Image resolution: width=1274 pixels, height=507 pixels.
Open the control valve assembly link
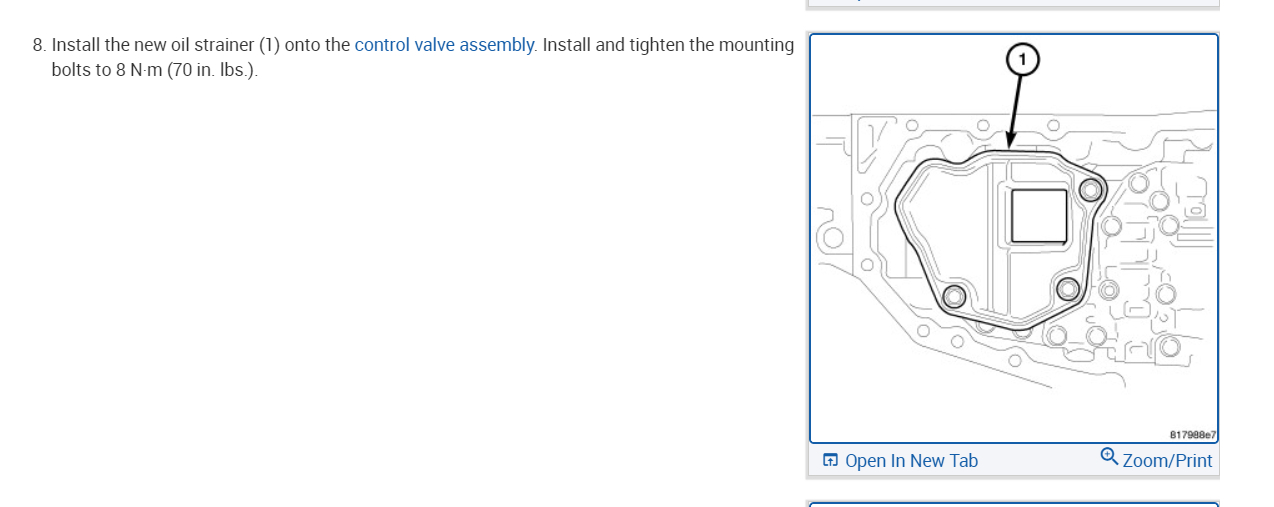444,45
